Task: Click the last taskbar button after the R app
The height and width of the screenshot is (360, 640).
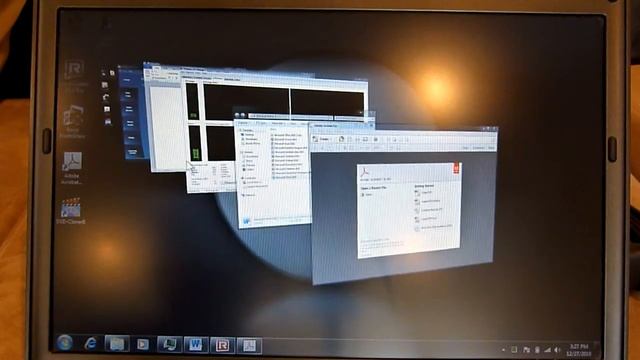Action: (249, 346)
